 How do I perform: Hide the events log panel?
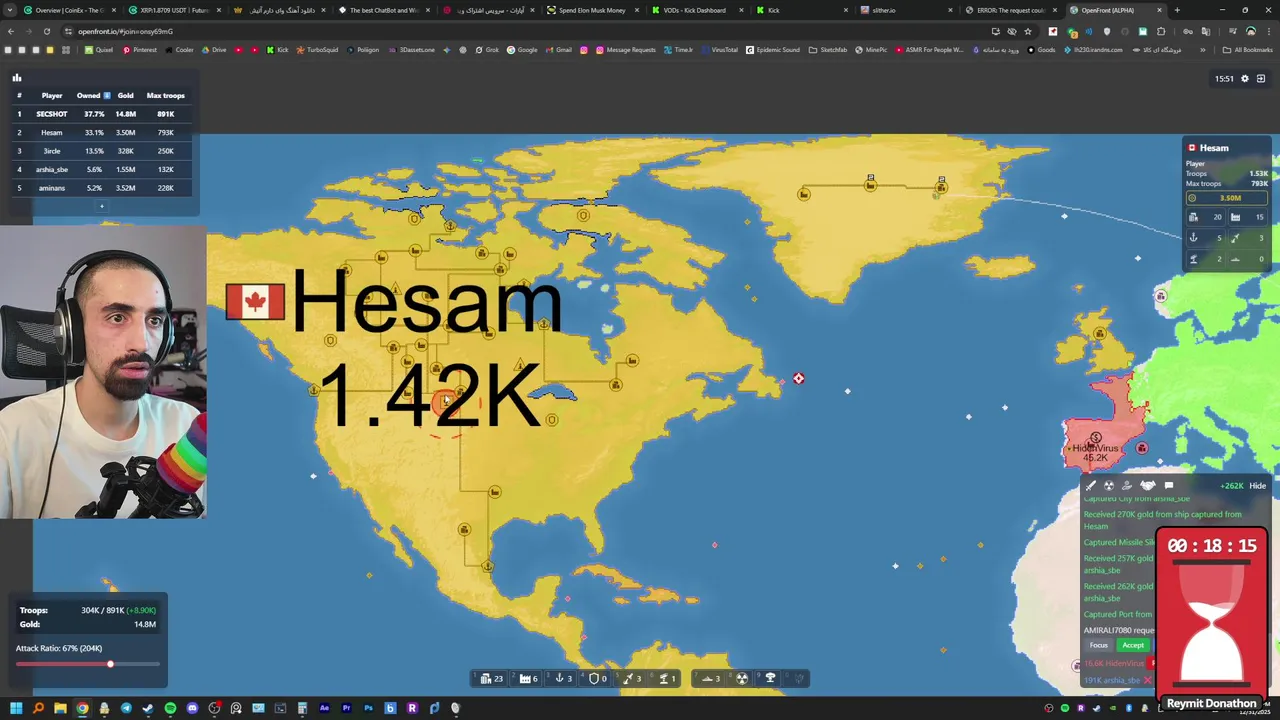pyautogui.click(x=1257, y=486)
